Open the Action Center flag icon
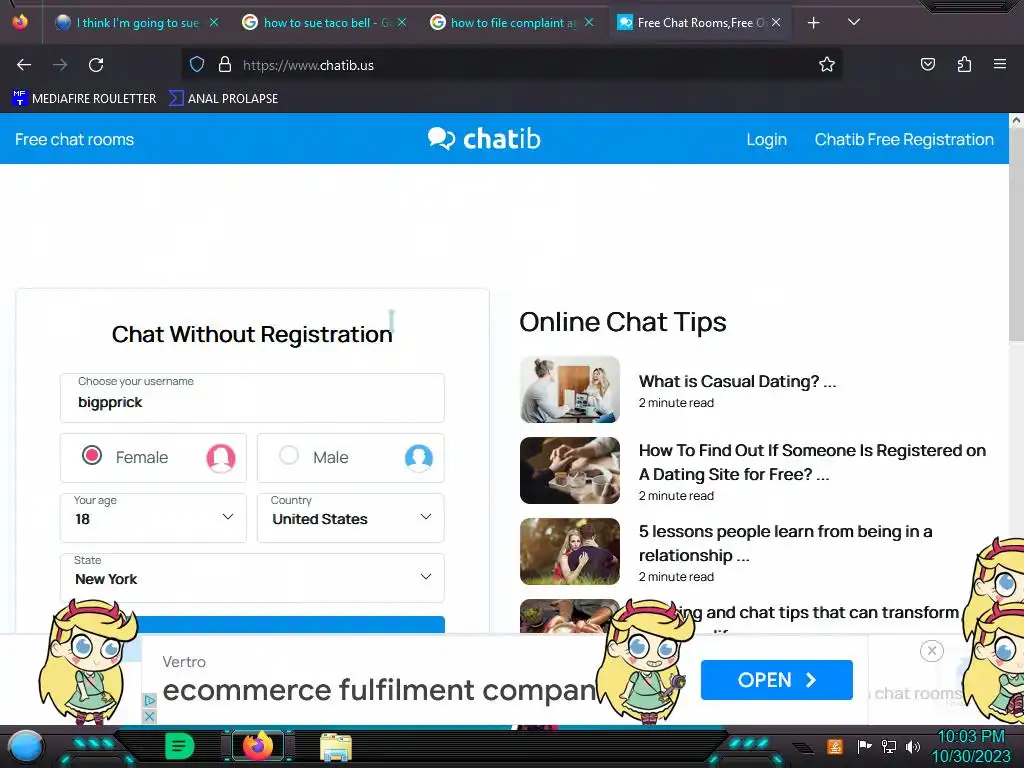The width and height of the screenshot is (1024, 768). [863, 746]
